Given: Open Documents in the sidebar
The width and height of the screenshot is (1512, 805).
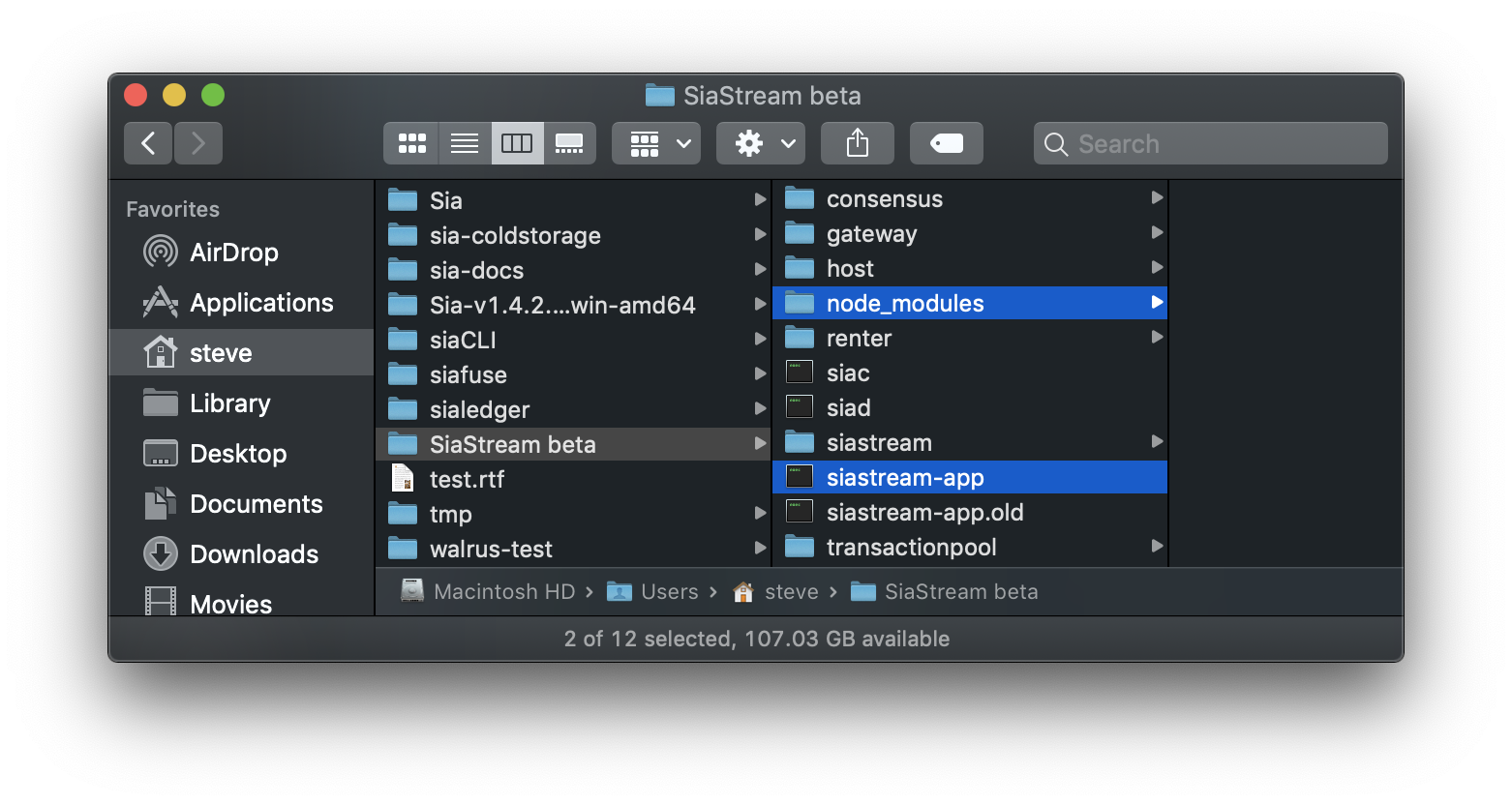Looking at the screenshot, I should click(242, 504).
